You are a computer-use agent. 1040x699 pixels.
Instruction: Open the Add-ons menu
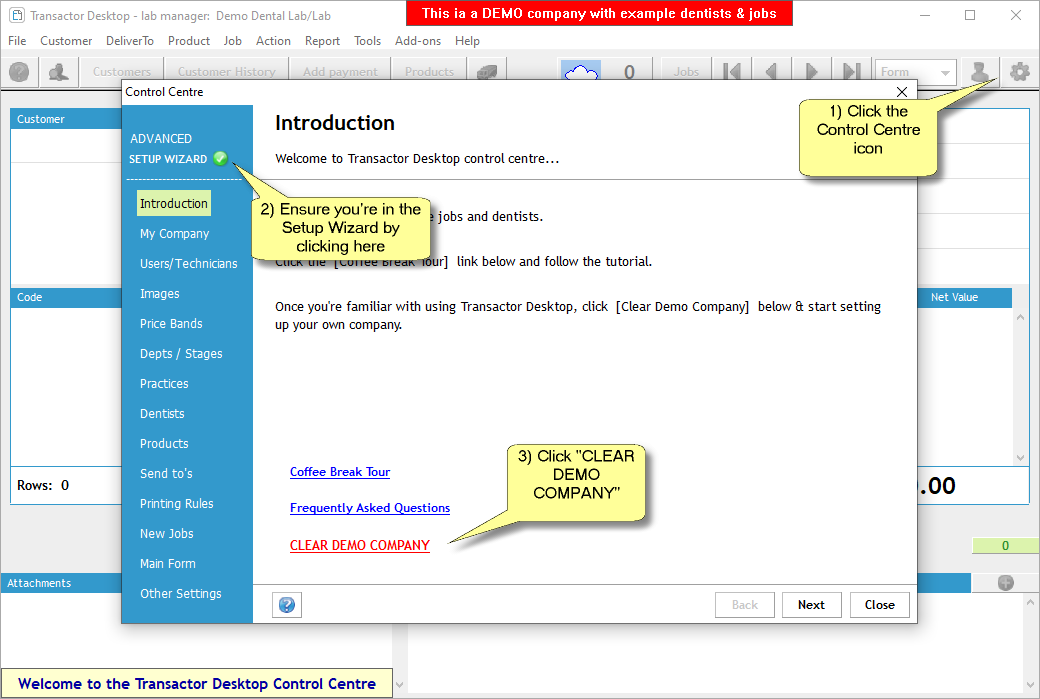pyautogui.click(x=417, y=41)
